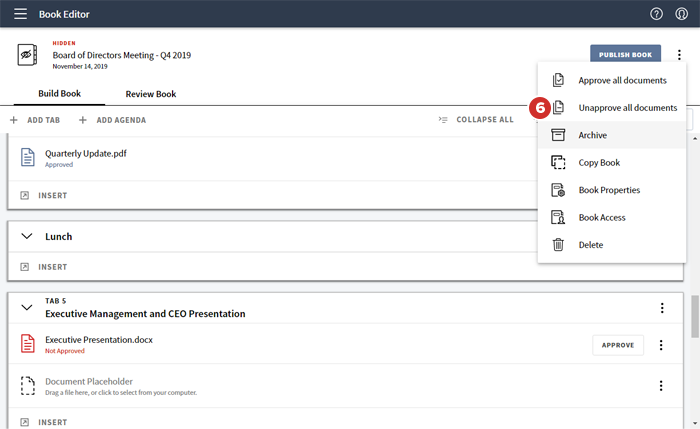
Task: Click the Publish Book button
Action: [x=625, y=55]
